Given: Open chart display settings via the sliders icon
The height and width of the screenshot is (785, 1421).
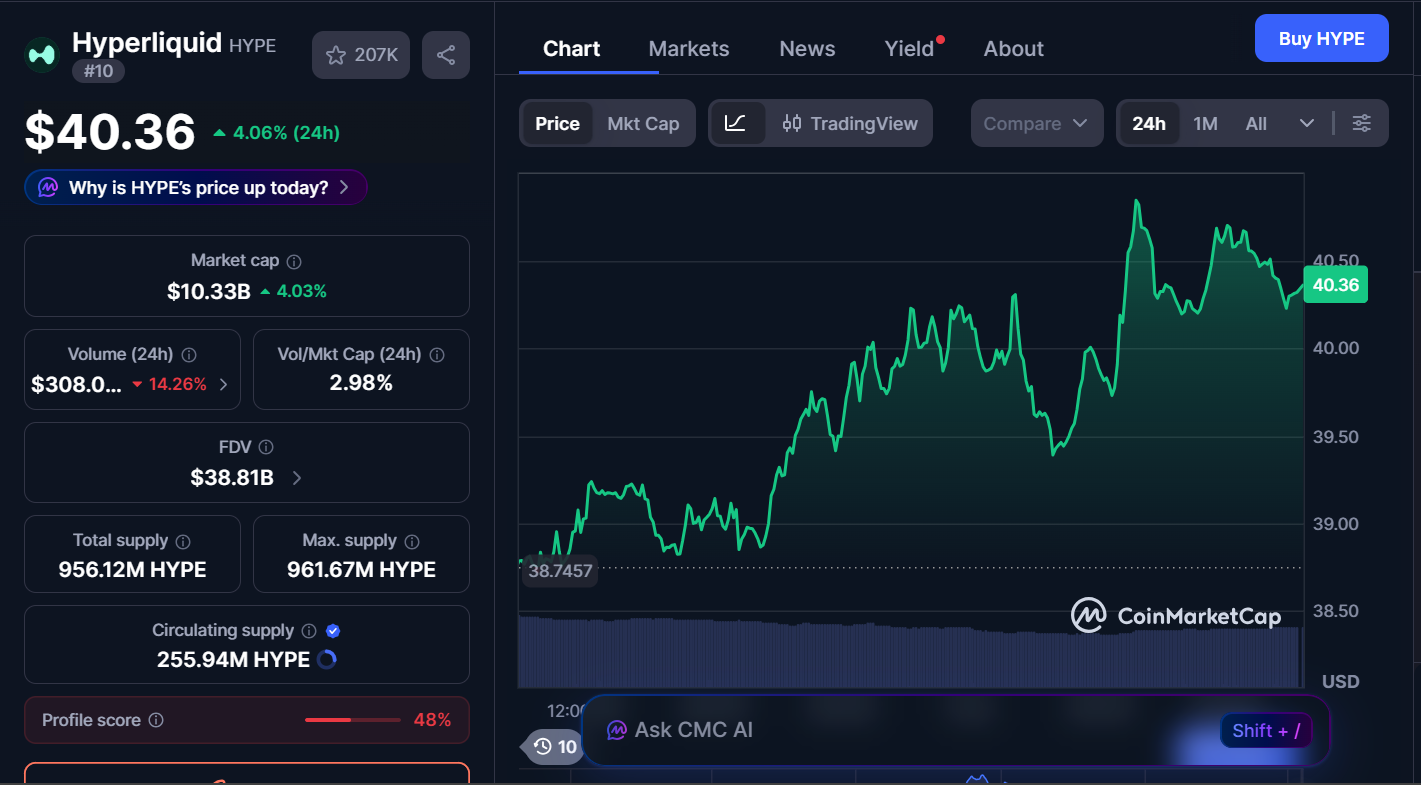Looking at the screenshot, I should [1362, 123].
